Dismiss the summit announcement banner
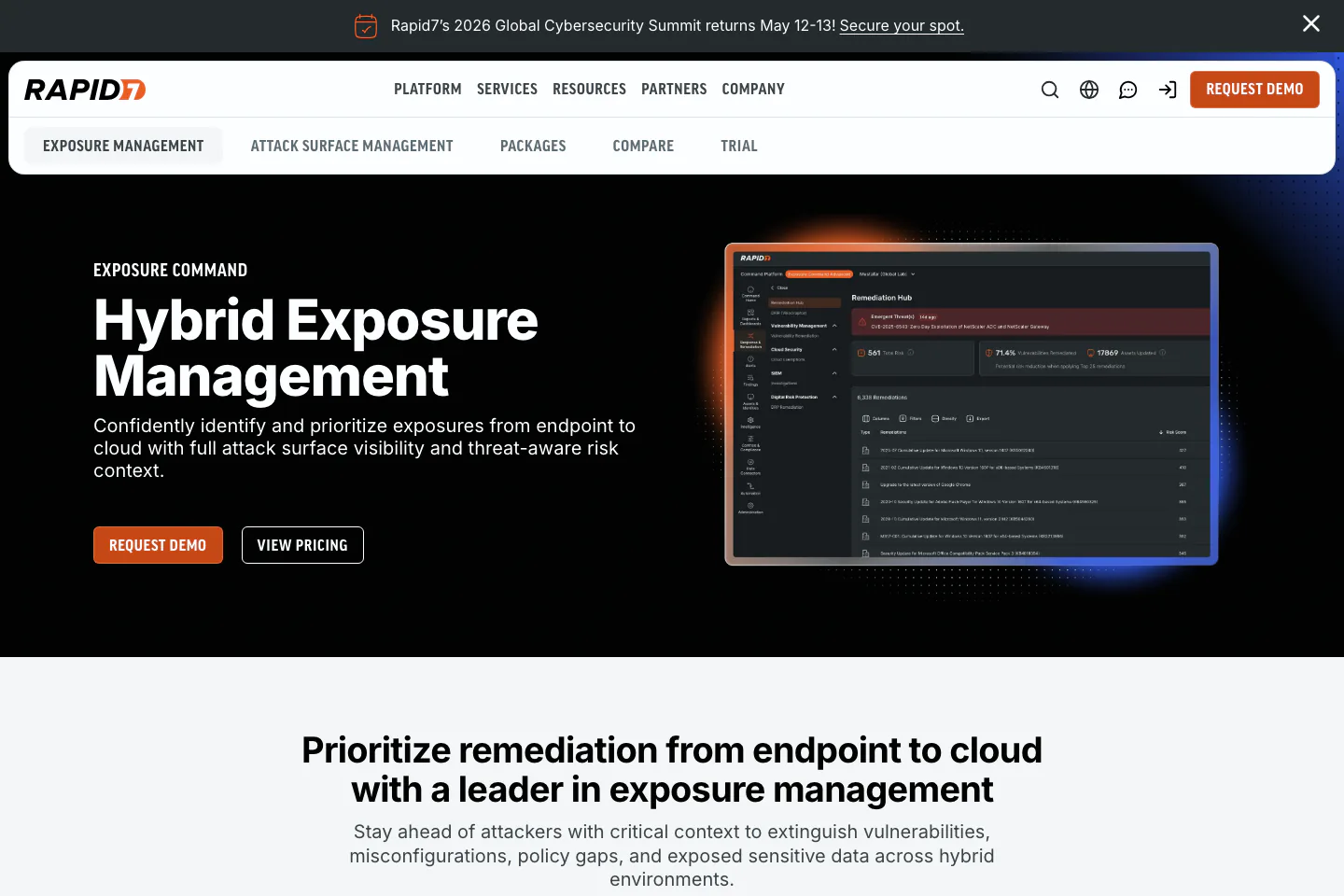Image resolution: width=1344 pixels, height=896 pixels. point(1311,24)
